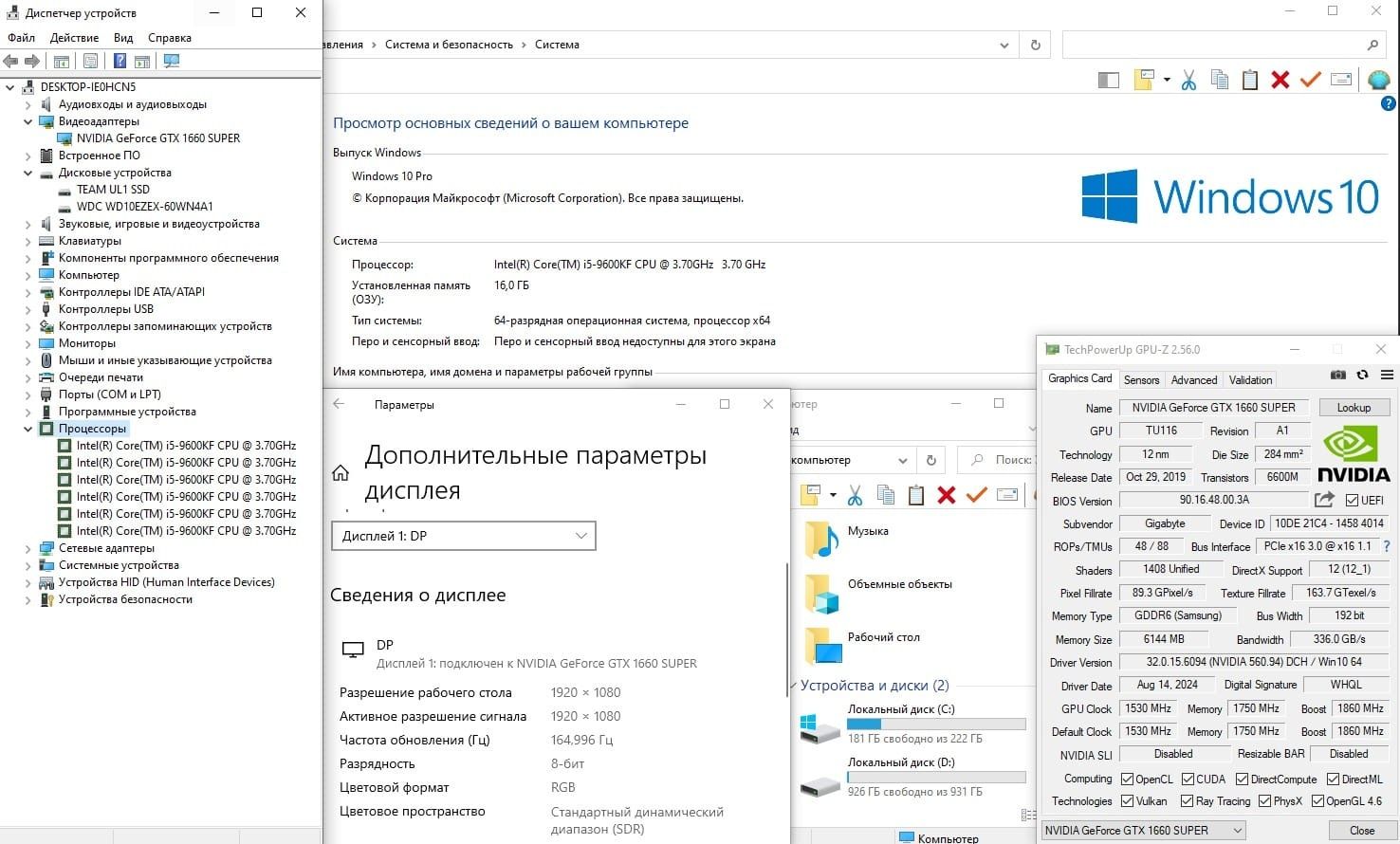Image resolution: width=1400 pixels, height=844 pixels.
Task: Open the Properties sheet icon in Device Manager toolbar
Action: click(90, 61)
